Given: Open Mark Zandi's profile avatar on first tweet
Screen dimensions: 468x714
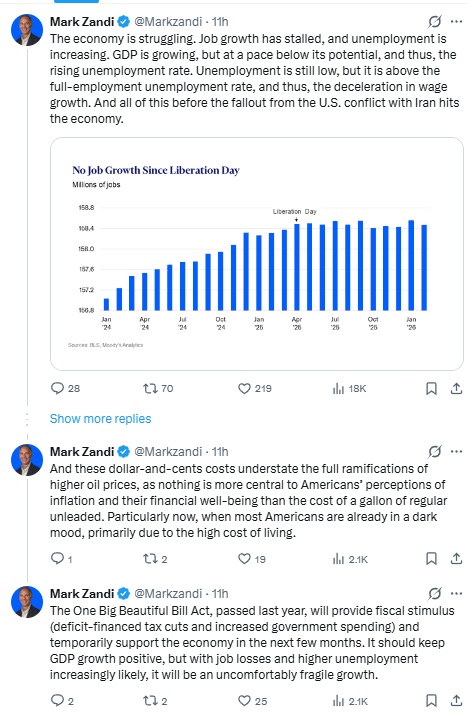Looking at the screenshot, I should (27, 30).
